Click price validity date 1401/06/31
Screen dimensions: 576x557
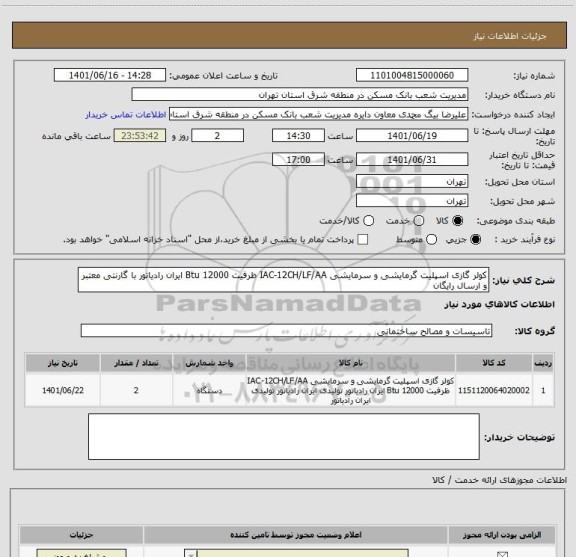click(x=412, y=159)
